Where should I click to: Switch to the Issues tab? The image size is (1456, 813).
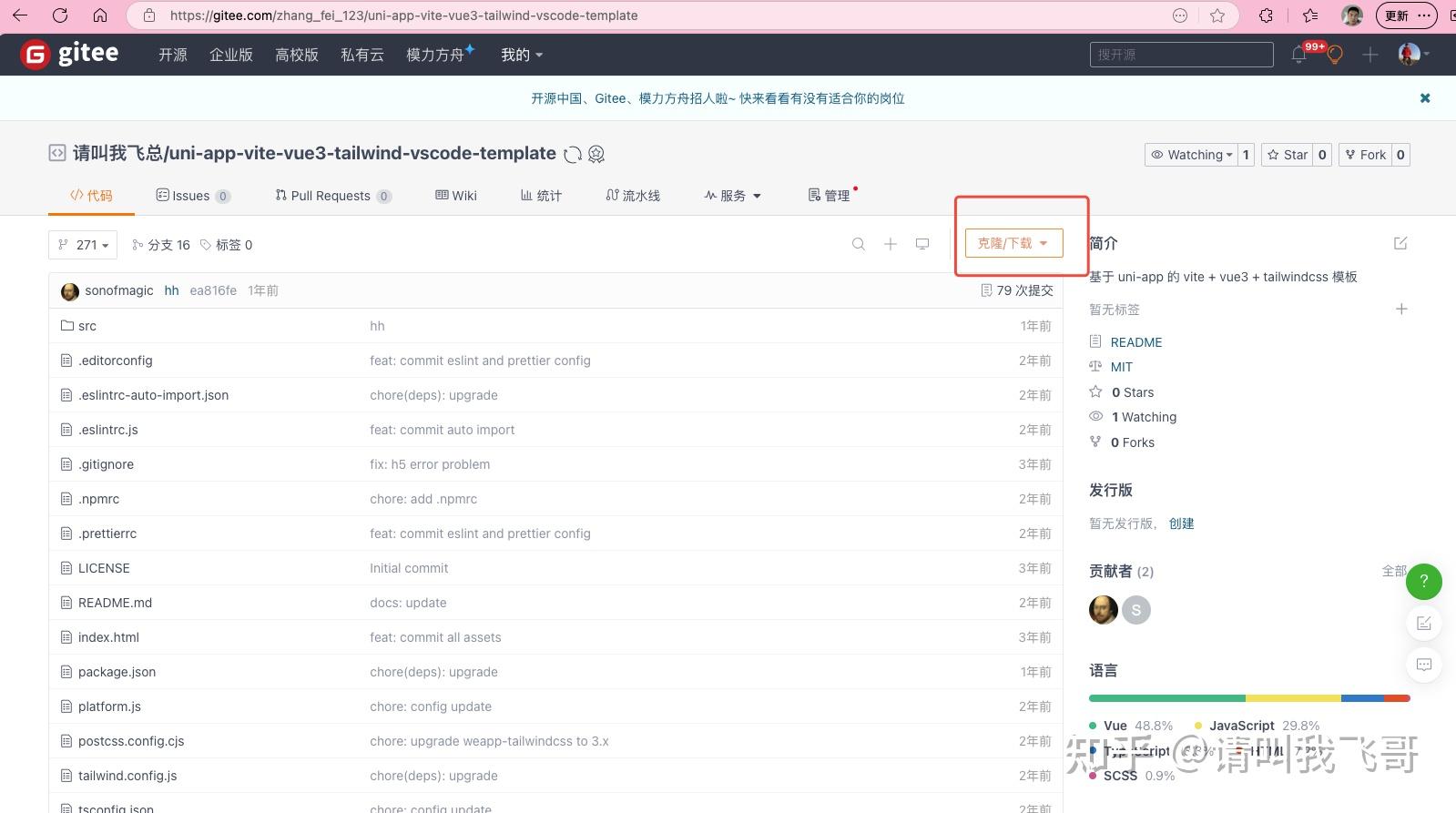193,196
